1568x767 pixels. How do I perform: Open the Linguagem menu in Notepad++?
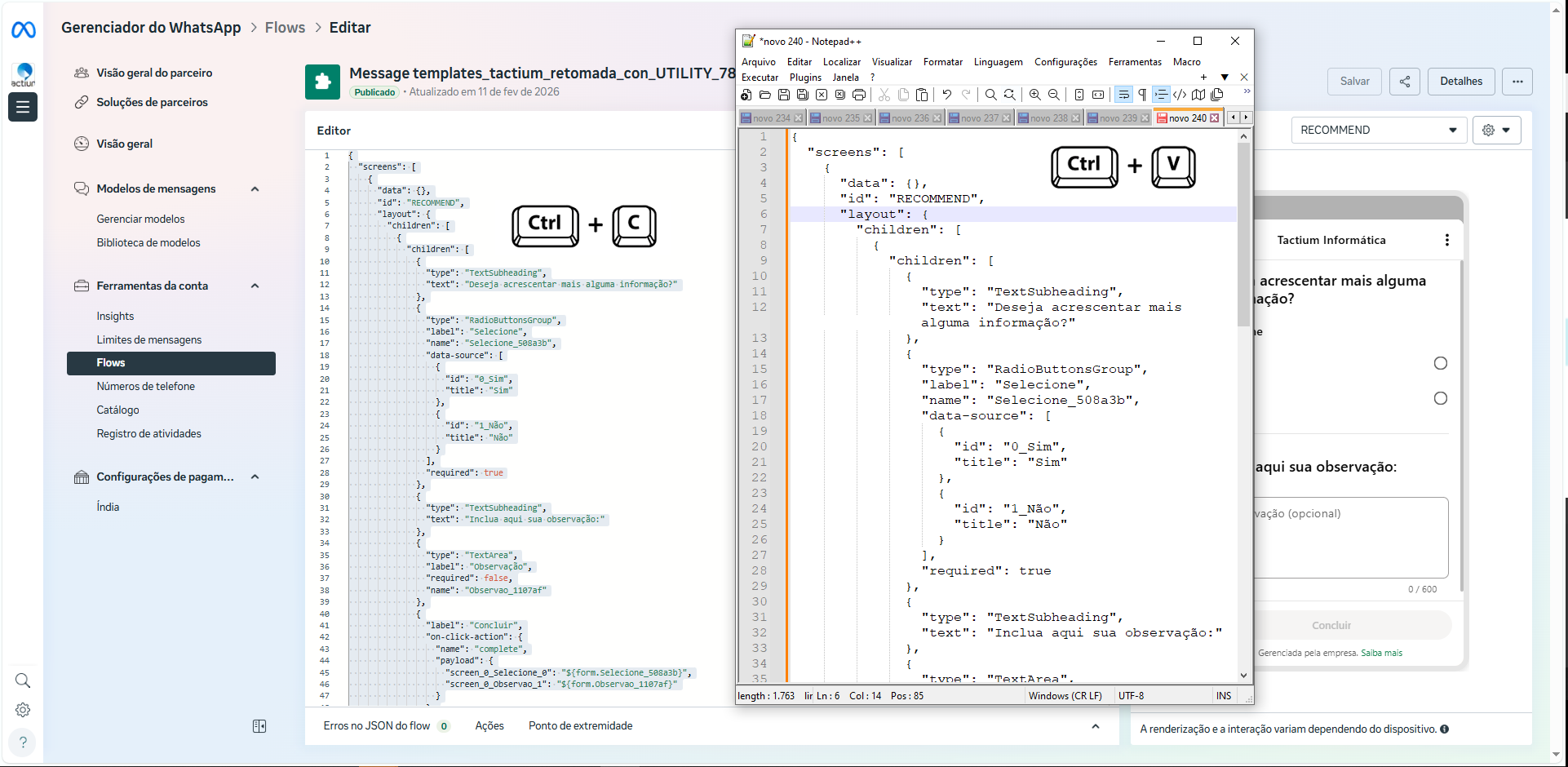point(998,62)
